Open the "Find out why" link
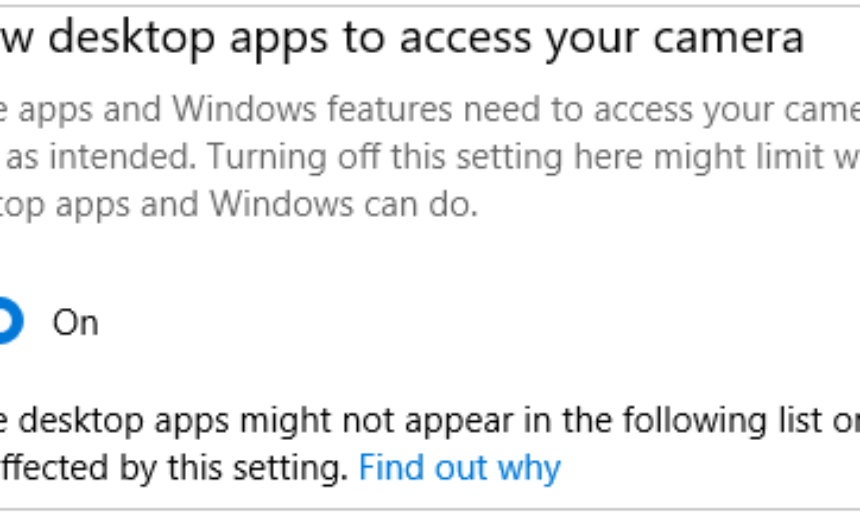Image resolution: width=860 pixels, height=520 pixels. (460, 467)
